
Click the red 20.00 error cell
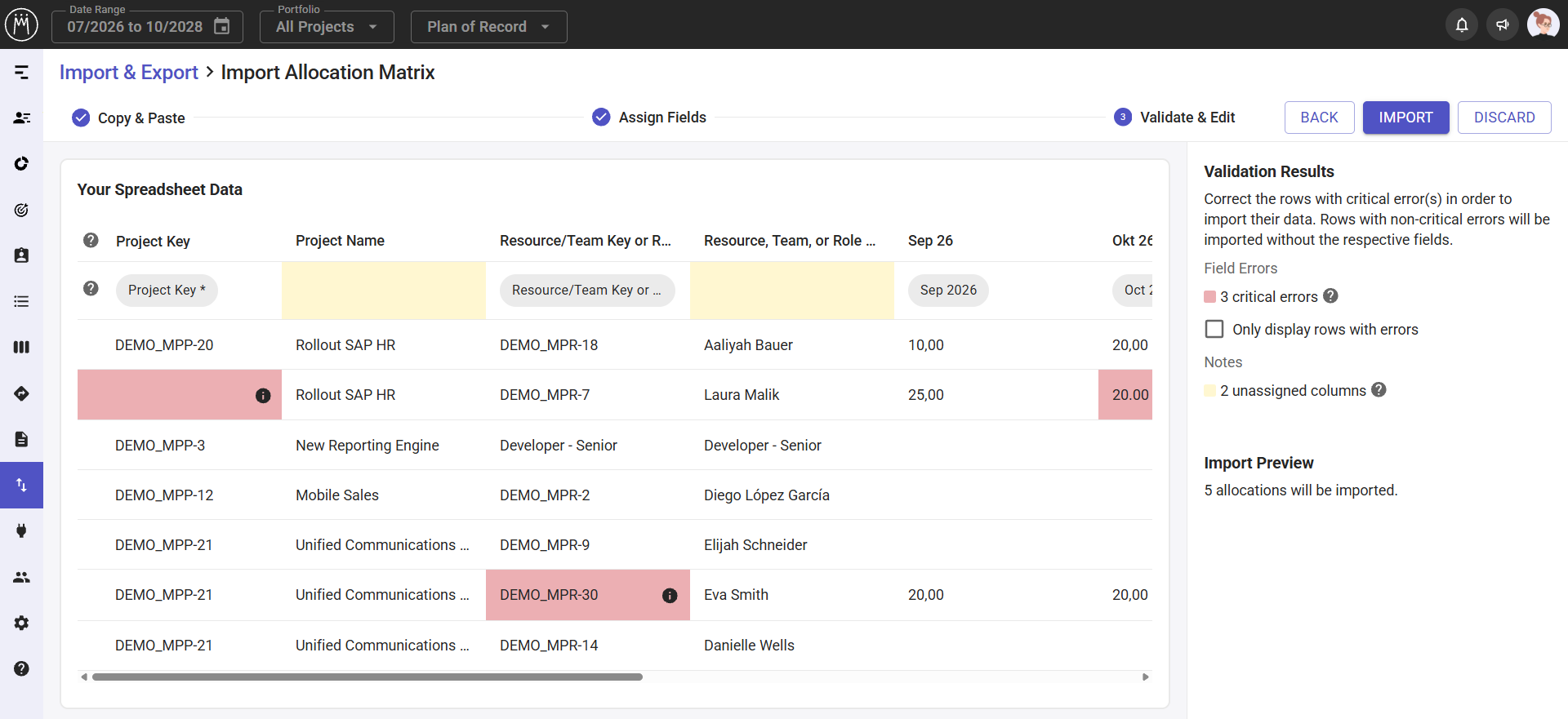pyautogui.click(x=1125, y=395)
